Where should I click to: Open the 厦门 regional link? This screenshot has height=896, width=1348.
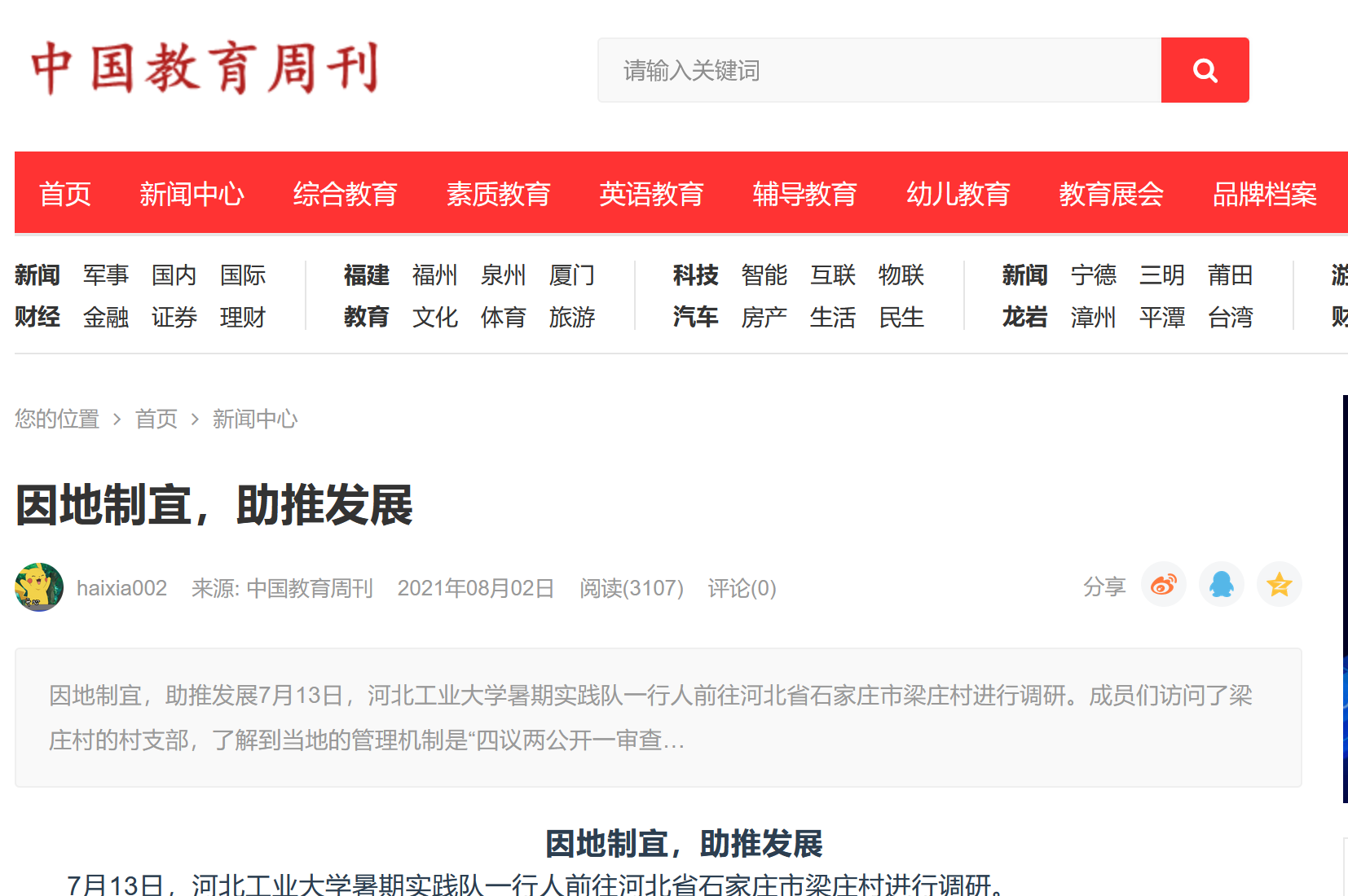(x=571, y=275)
